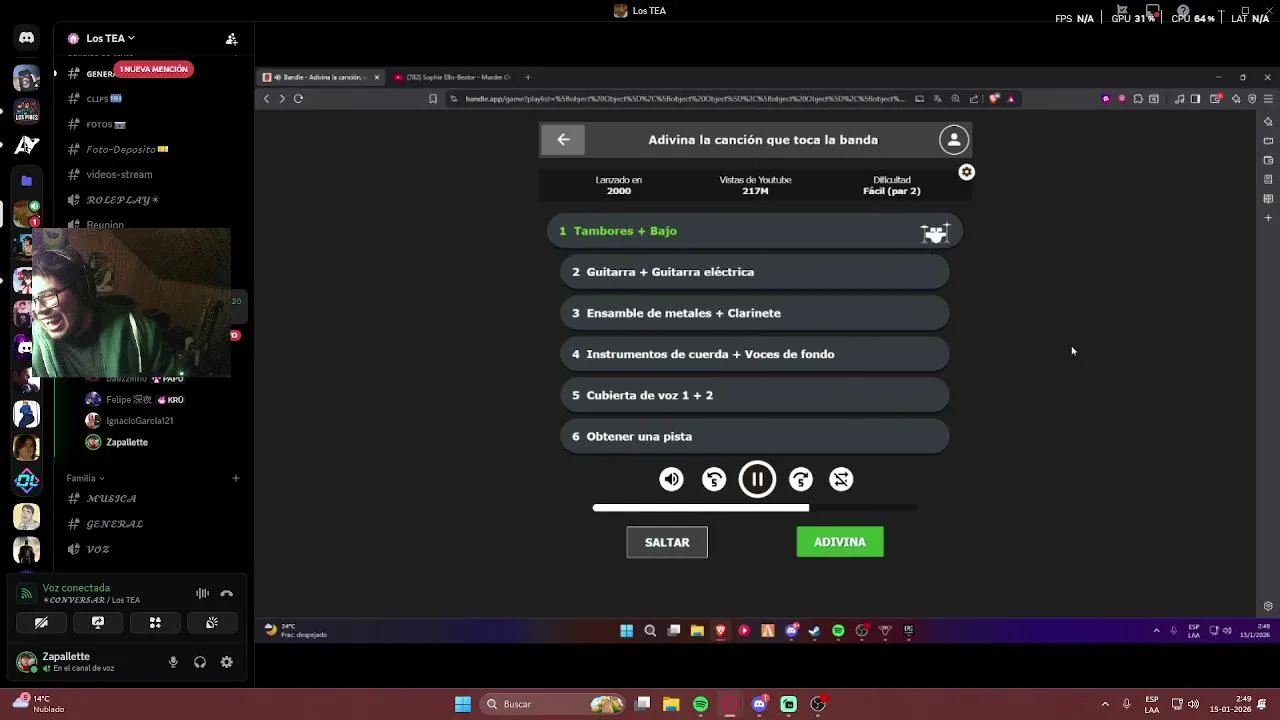The image size is (1280, 720).
Task: Open Discord user settings gear
Action: (x=227, y=662)
